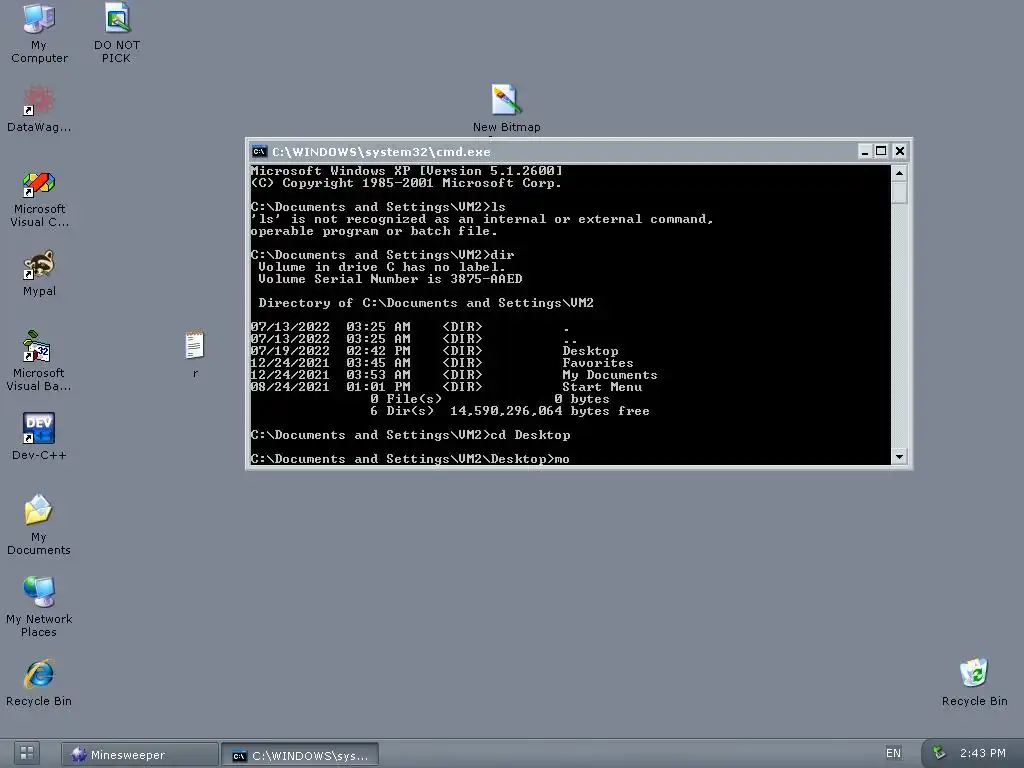Click 'Start Menu' in the directory listing
The width and height of the screenshot is (1024, 768).
coord(602,387)
